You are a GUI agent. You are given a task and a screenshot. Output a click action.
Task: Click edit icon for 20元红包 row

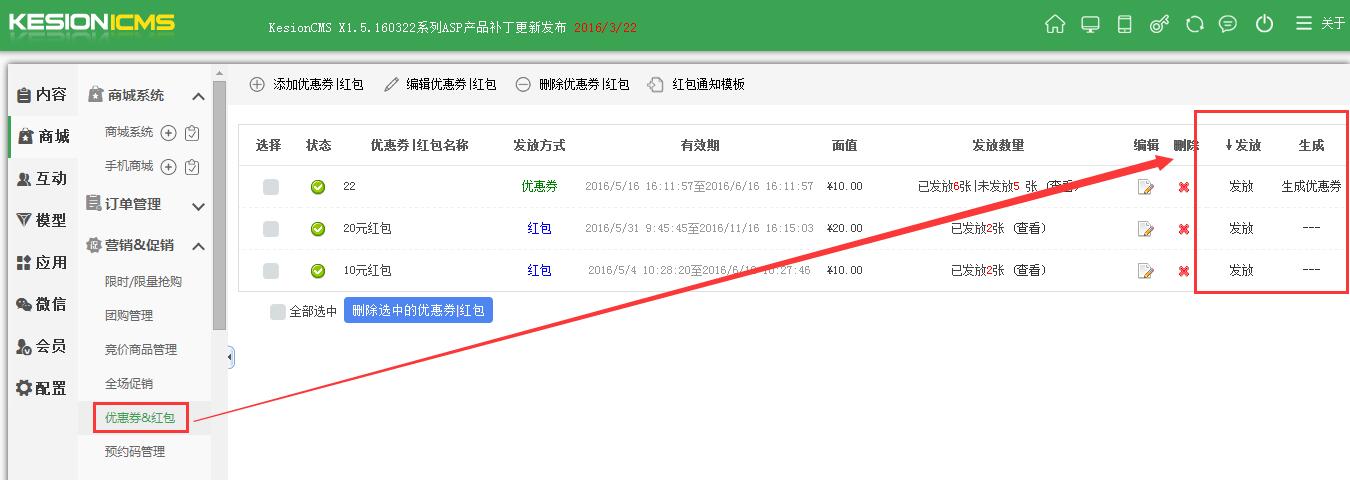coord(1146,229)
